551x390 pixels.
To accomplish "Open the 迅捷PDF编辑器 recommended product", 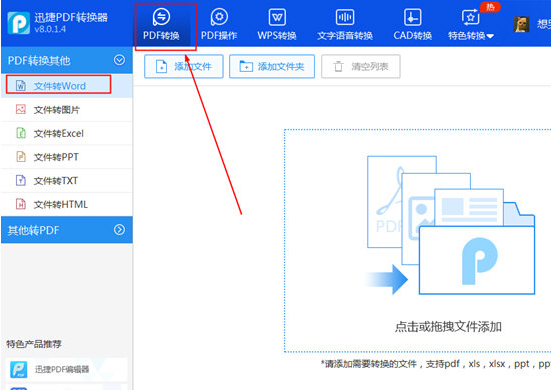I will tap(67, 369).
